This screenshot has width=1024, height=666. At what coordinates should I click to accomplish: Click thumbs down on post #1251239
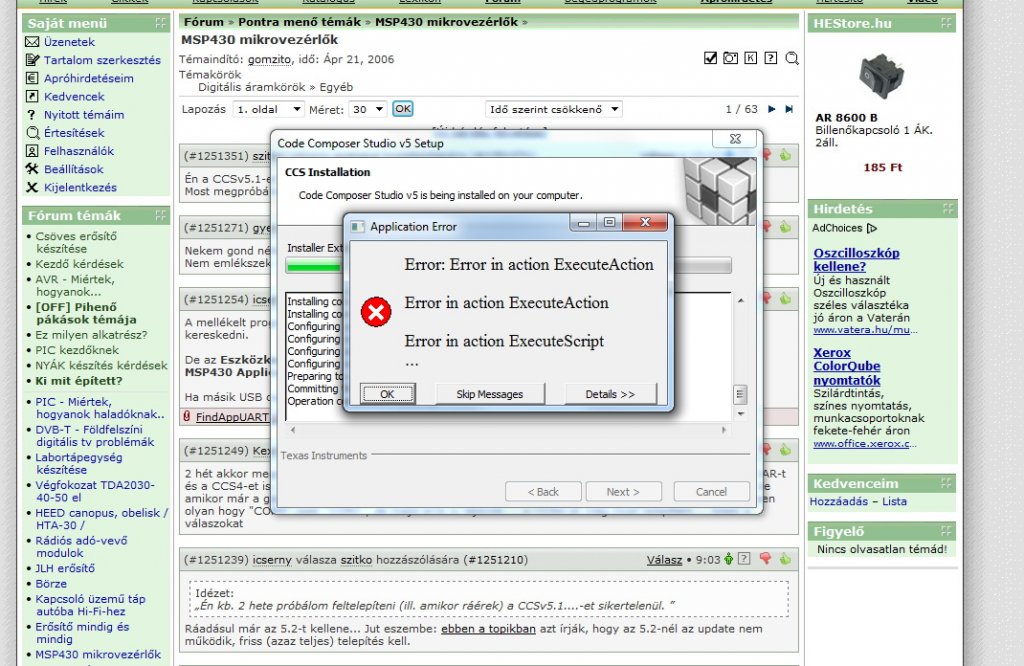pyautogui.click(x=765, y=559)
